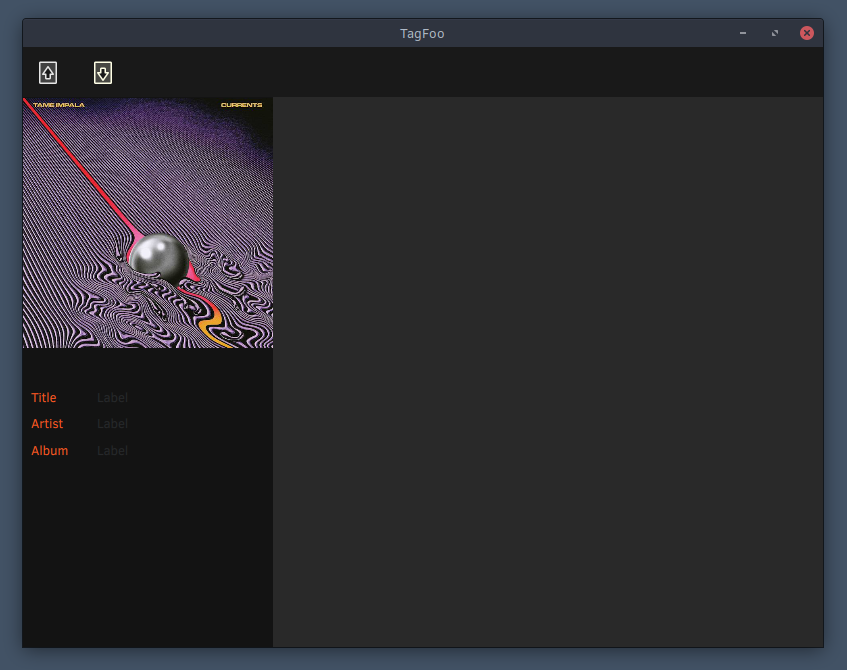Click the upload arrow toolbar icon
Viewport: 847px width, 670px height.
point(48,73)
